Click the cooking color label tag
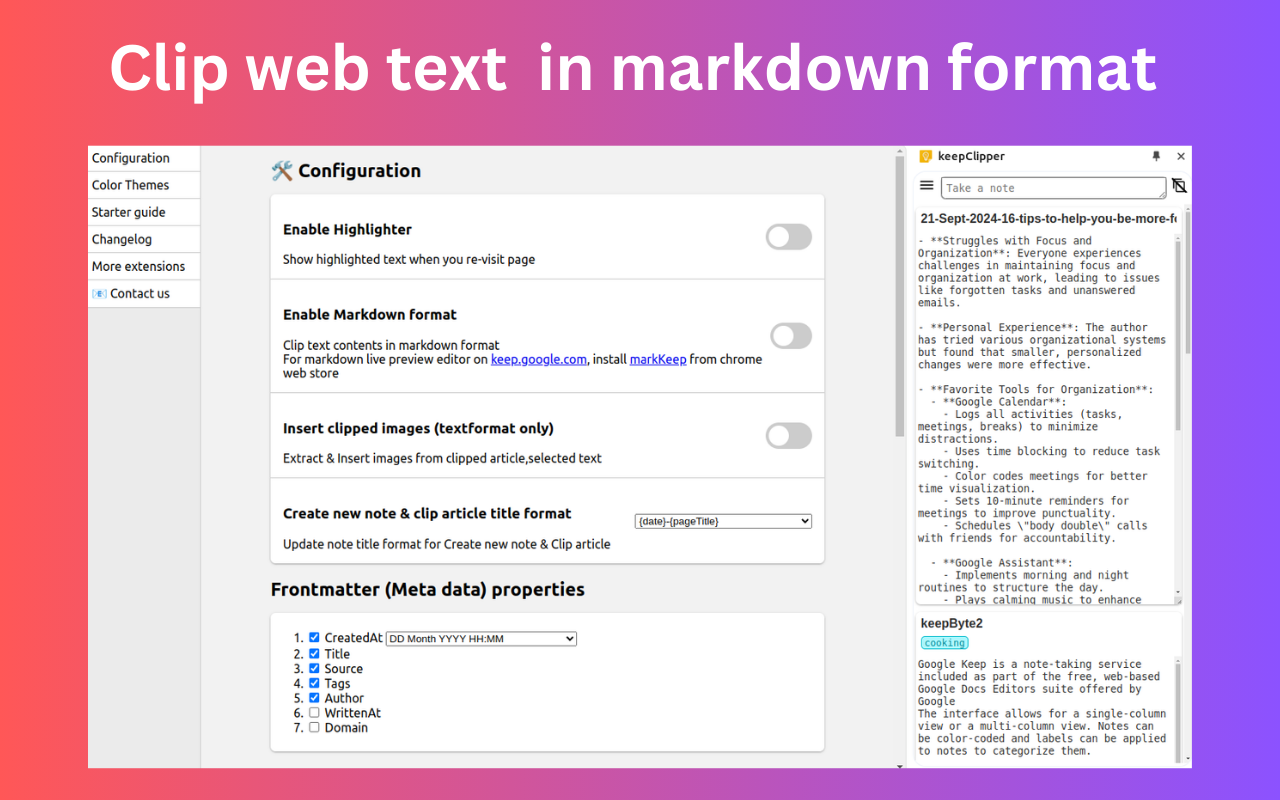The width and height of the screenshot is (1280, 800). pyautogui.click(x=944, y=643)
